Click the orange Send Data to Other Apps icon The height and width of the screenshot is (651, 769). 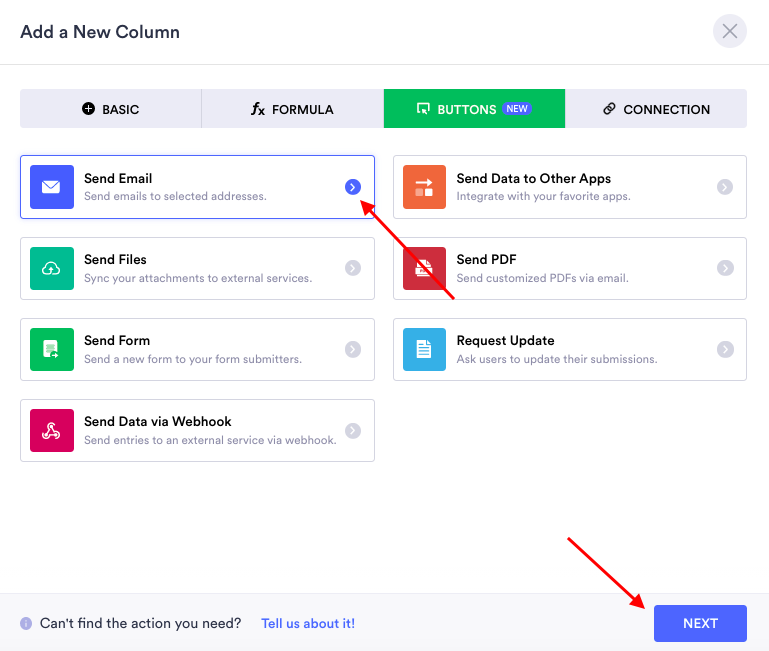(425, 187)
